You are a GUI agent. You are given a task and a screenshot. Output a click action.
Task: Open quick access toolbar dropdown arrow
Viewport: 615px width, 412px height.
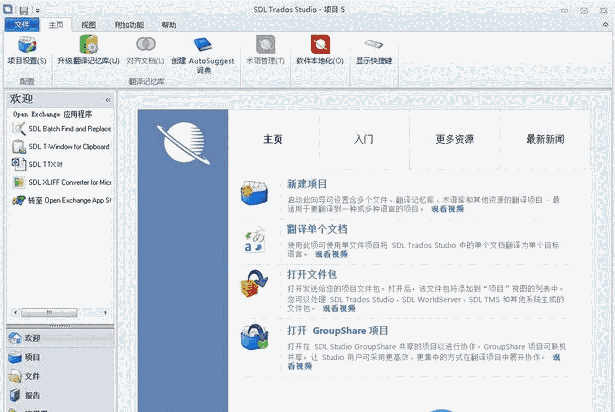click(x=38, y=11)
